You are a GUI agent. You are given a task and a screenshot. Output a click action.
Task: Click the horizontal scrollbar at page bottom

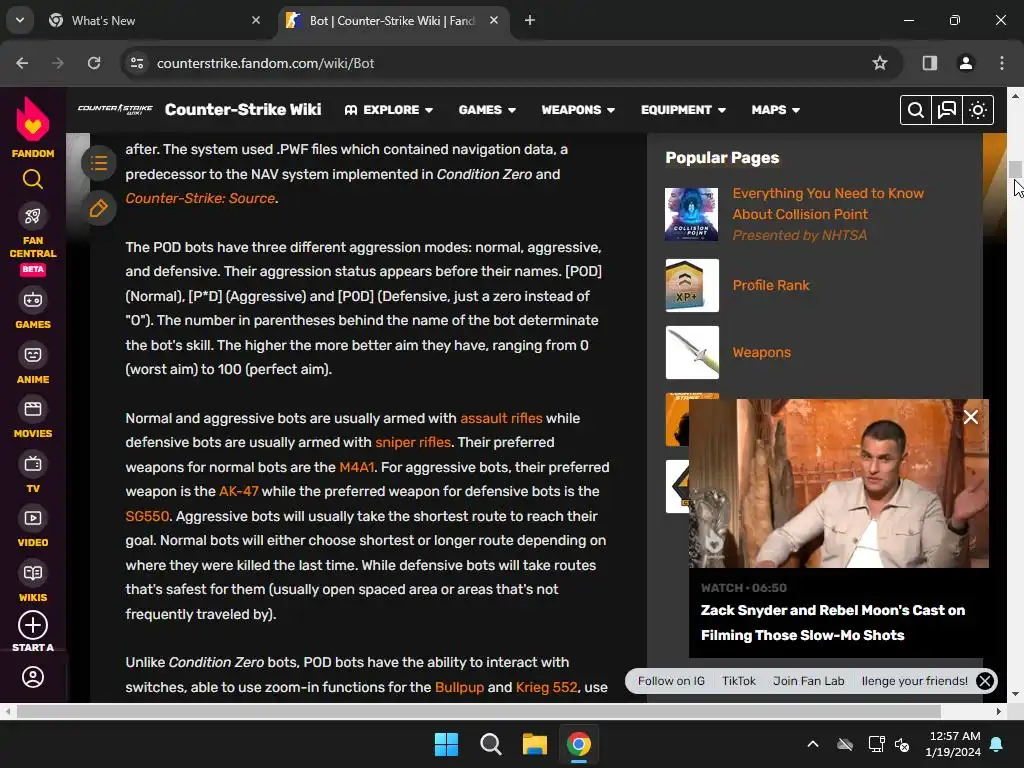[x=478, y=711]
